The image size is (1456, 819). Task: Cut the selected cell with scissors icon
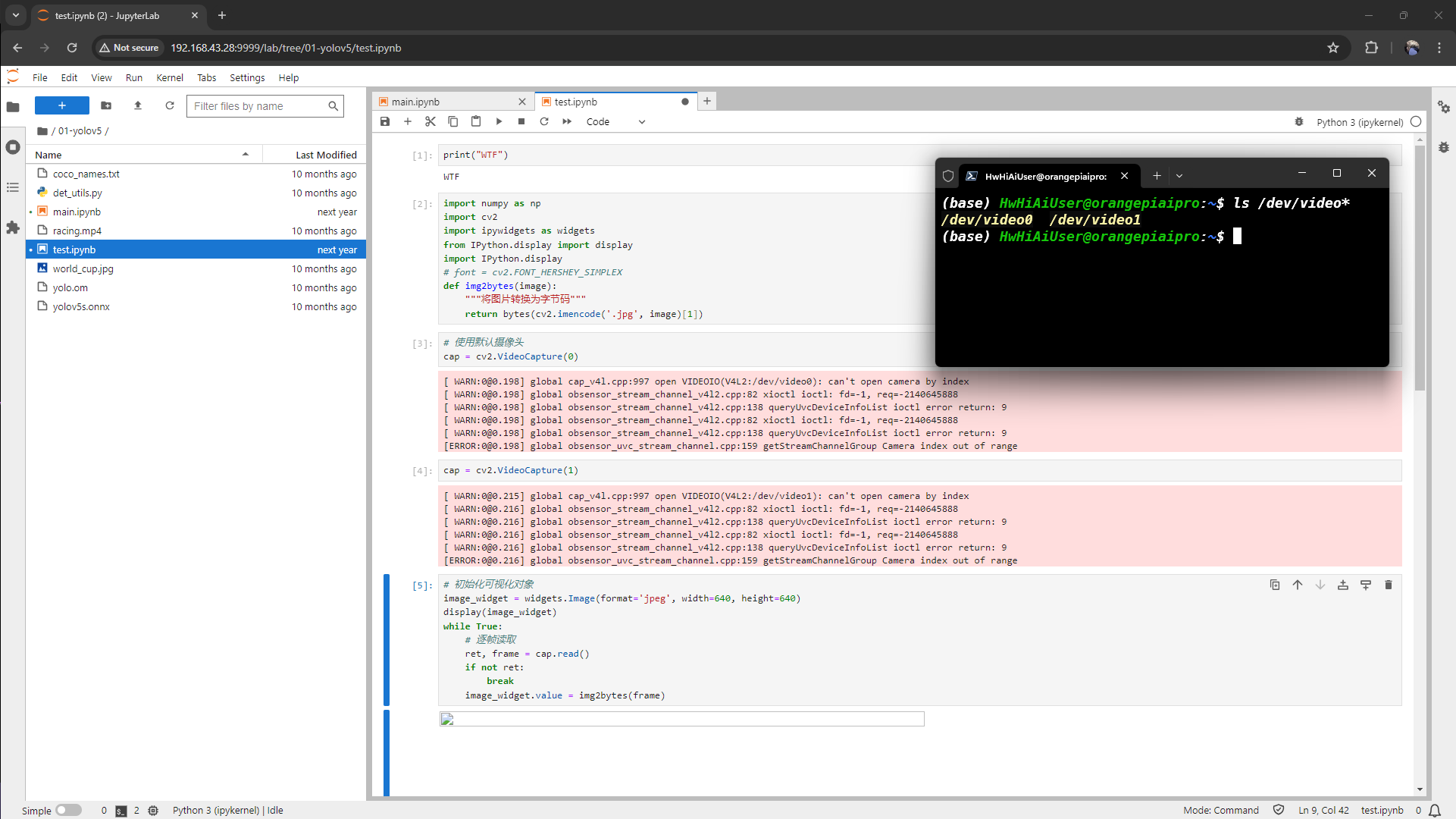point(431,121)
